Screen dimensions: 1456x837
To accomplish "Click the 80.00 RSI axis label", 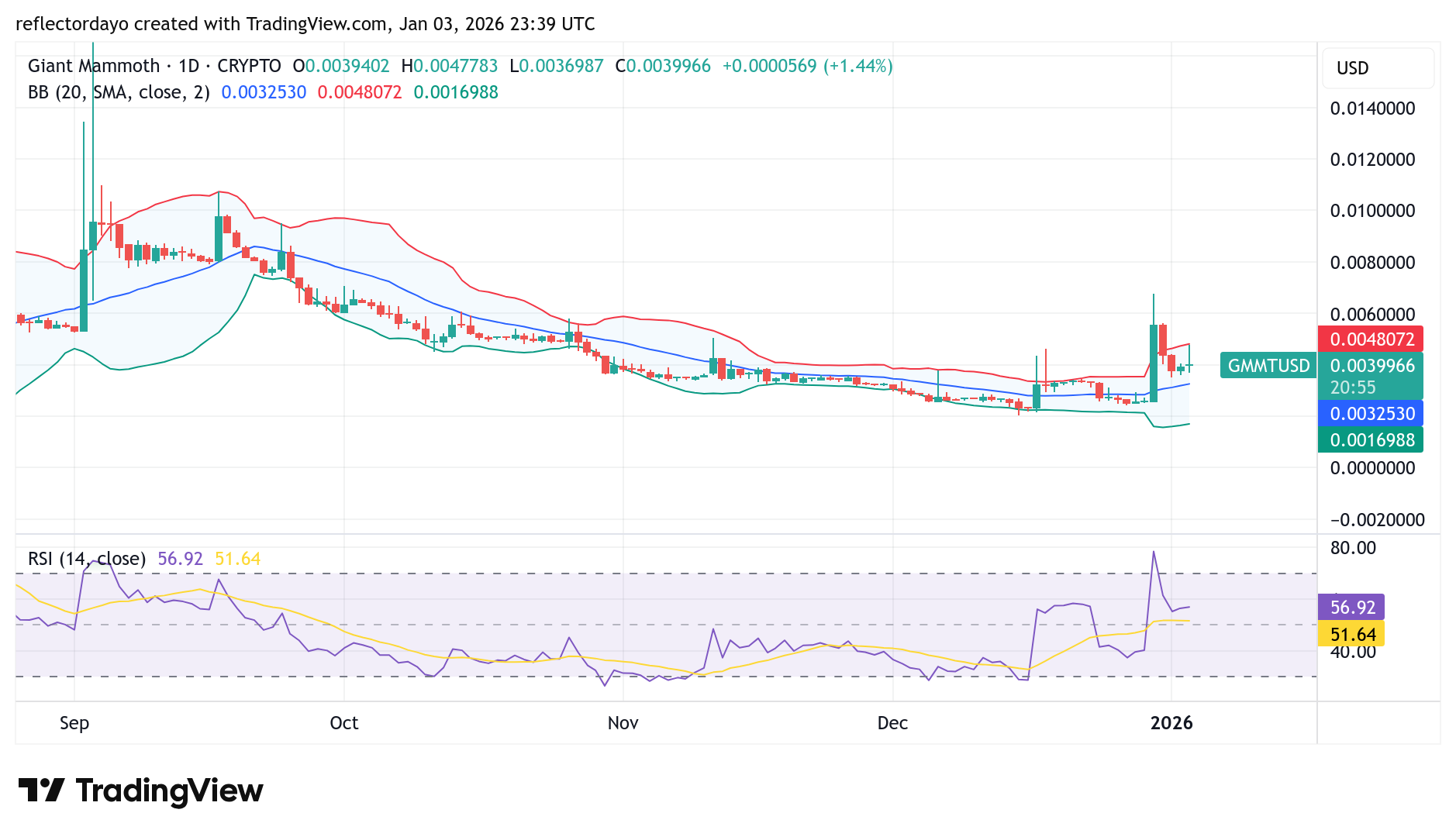I will (1353, 548).
